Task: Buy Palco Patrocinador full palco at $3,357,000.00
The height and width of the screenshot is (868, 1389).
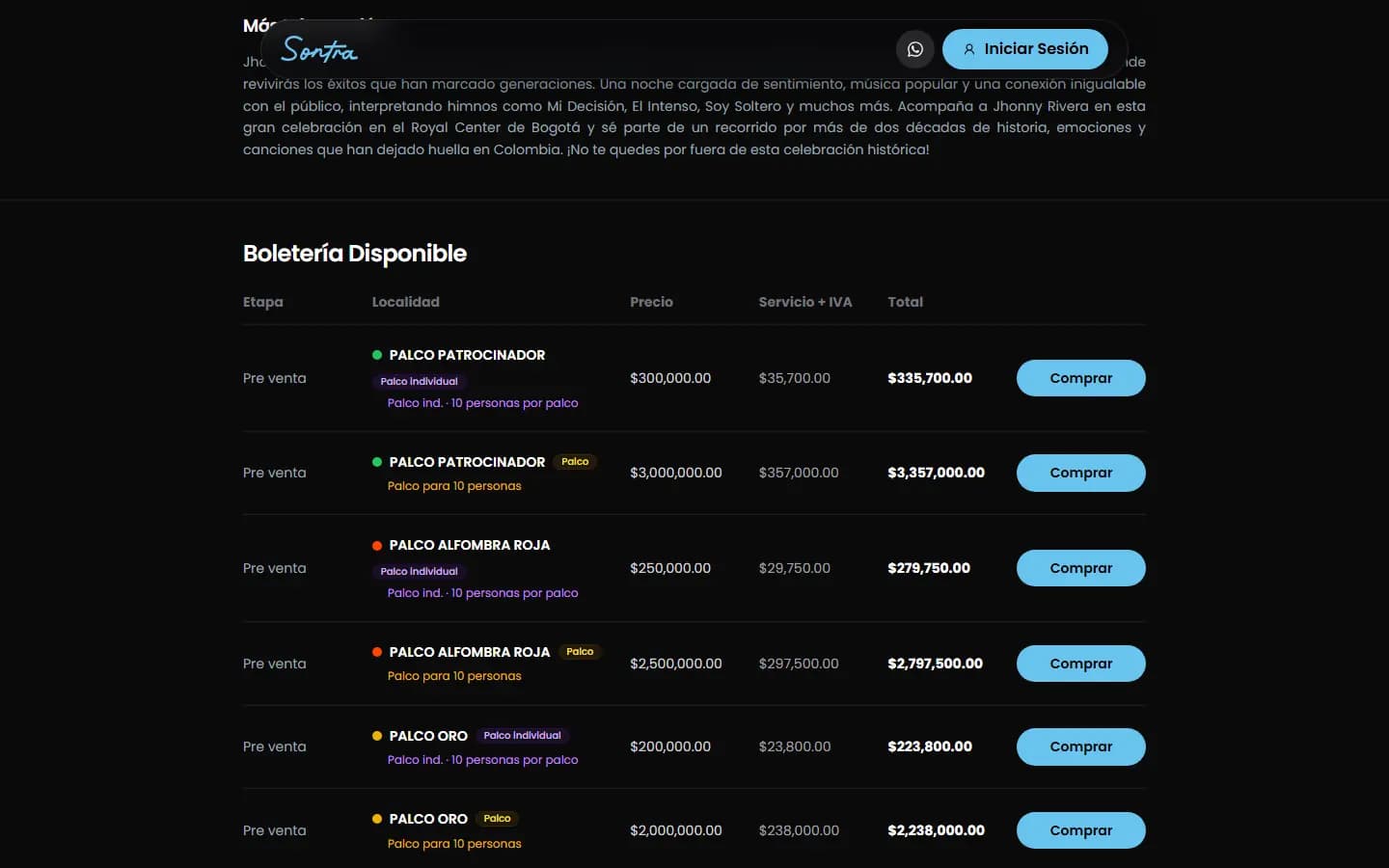Action: coord(1080,473)
